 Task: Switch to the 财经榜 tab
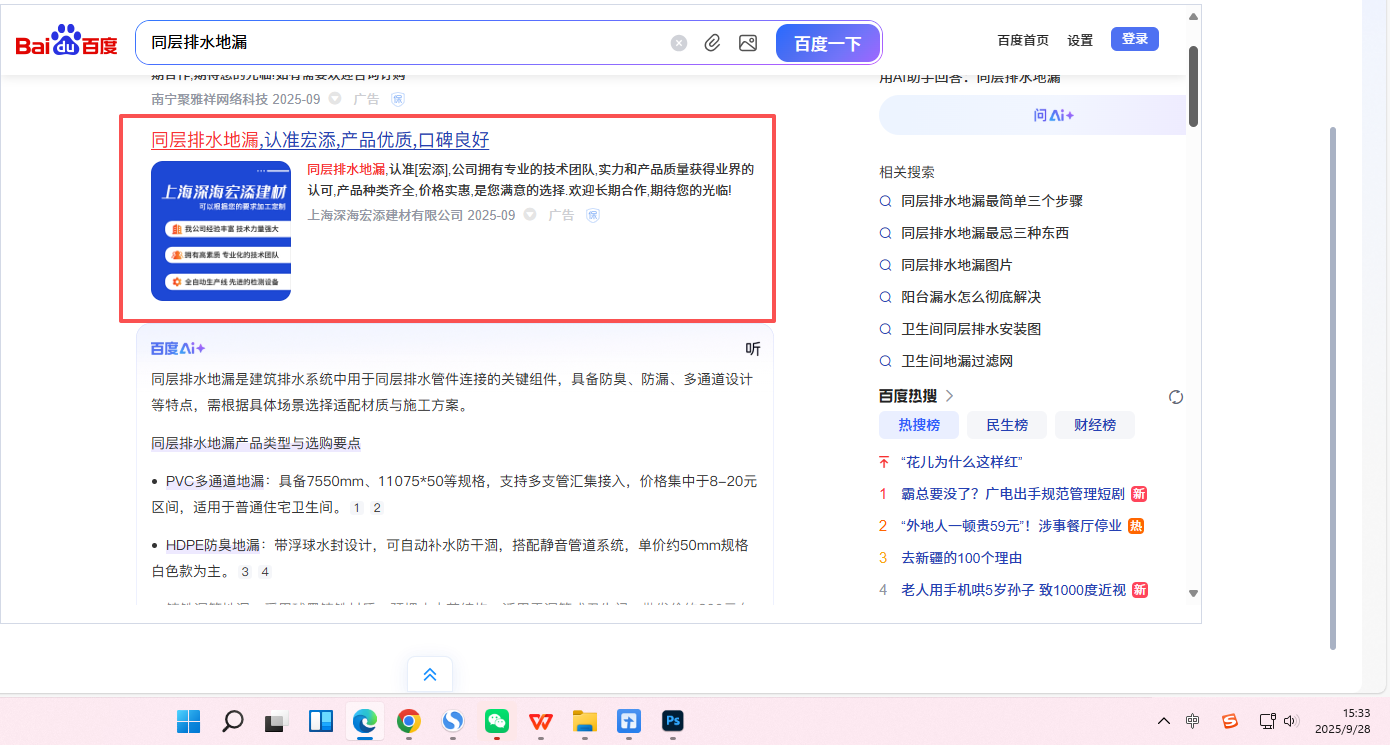tap(1094, 425)
